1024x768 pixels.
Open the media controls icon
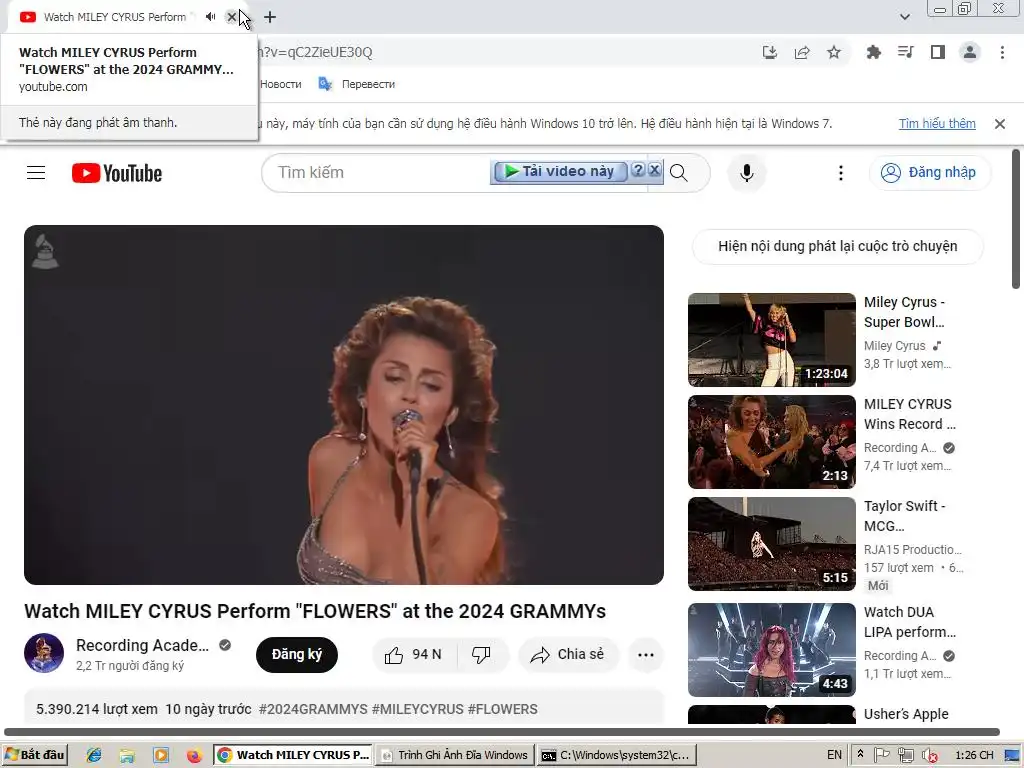click(905, 52)
